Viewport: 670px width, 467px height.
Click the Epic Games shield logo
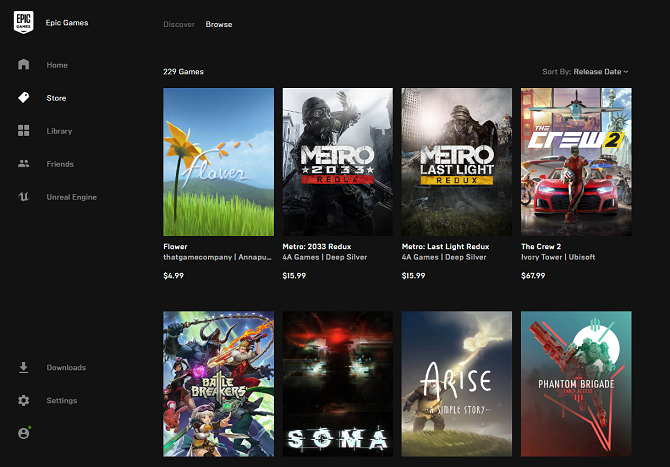point(24,22)
